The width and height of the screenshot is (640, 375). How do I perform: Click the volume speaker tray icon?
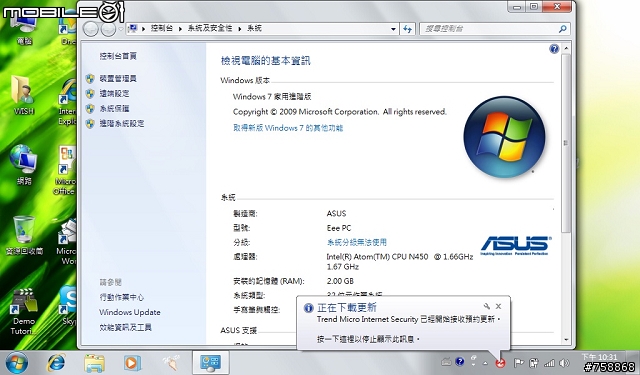564,363
